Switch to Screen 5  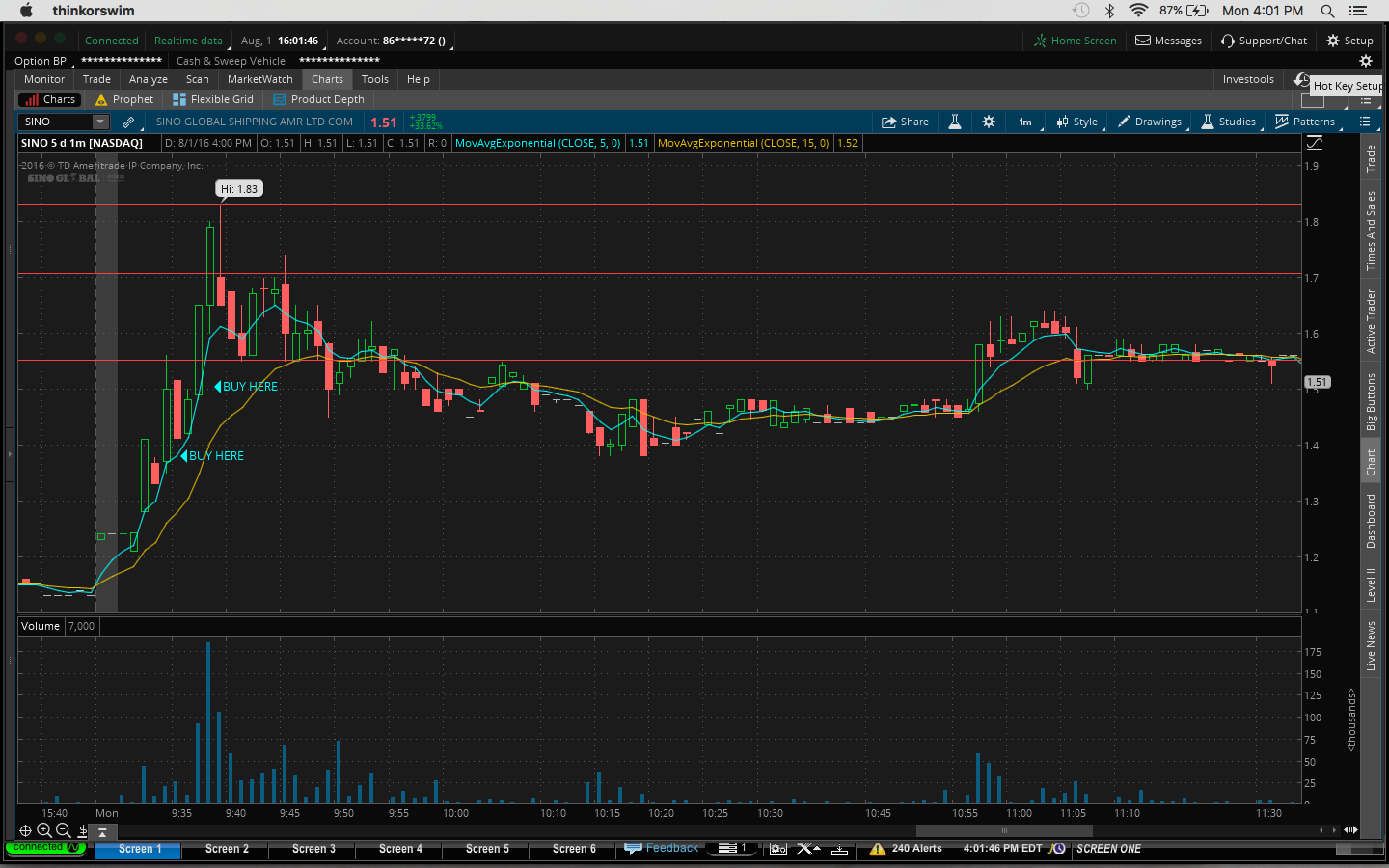click(487, 849)
